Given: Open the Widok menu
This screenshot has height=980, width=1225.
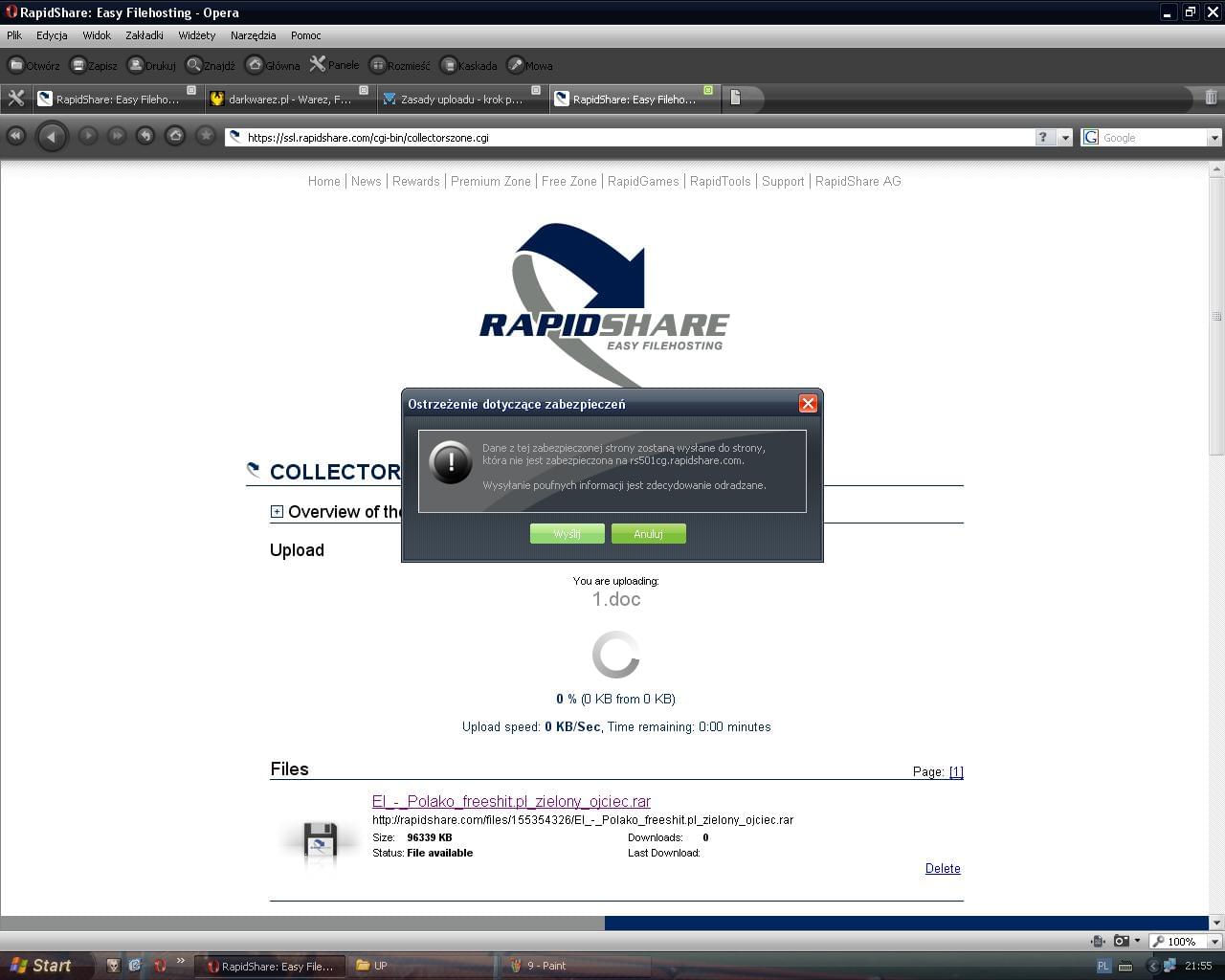Looking at the screenshot, I should (x=97, y=35).
